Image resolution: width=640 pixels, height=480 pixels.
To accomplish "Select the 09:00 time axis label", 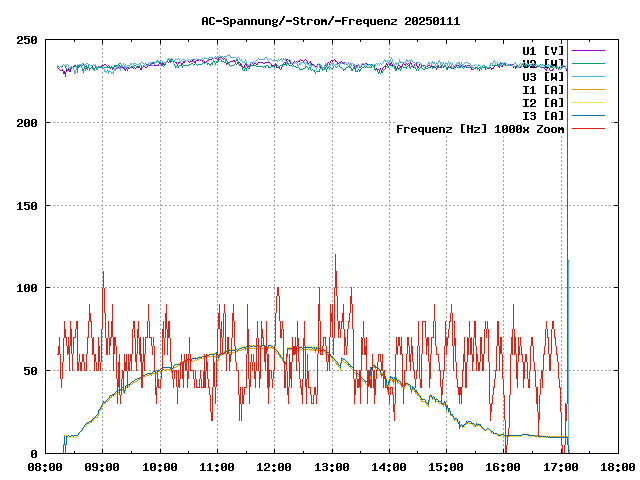I will point(102,467).
